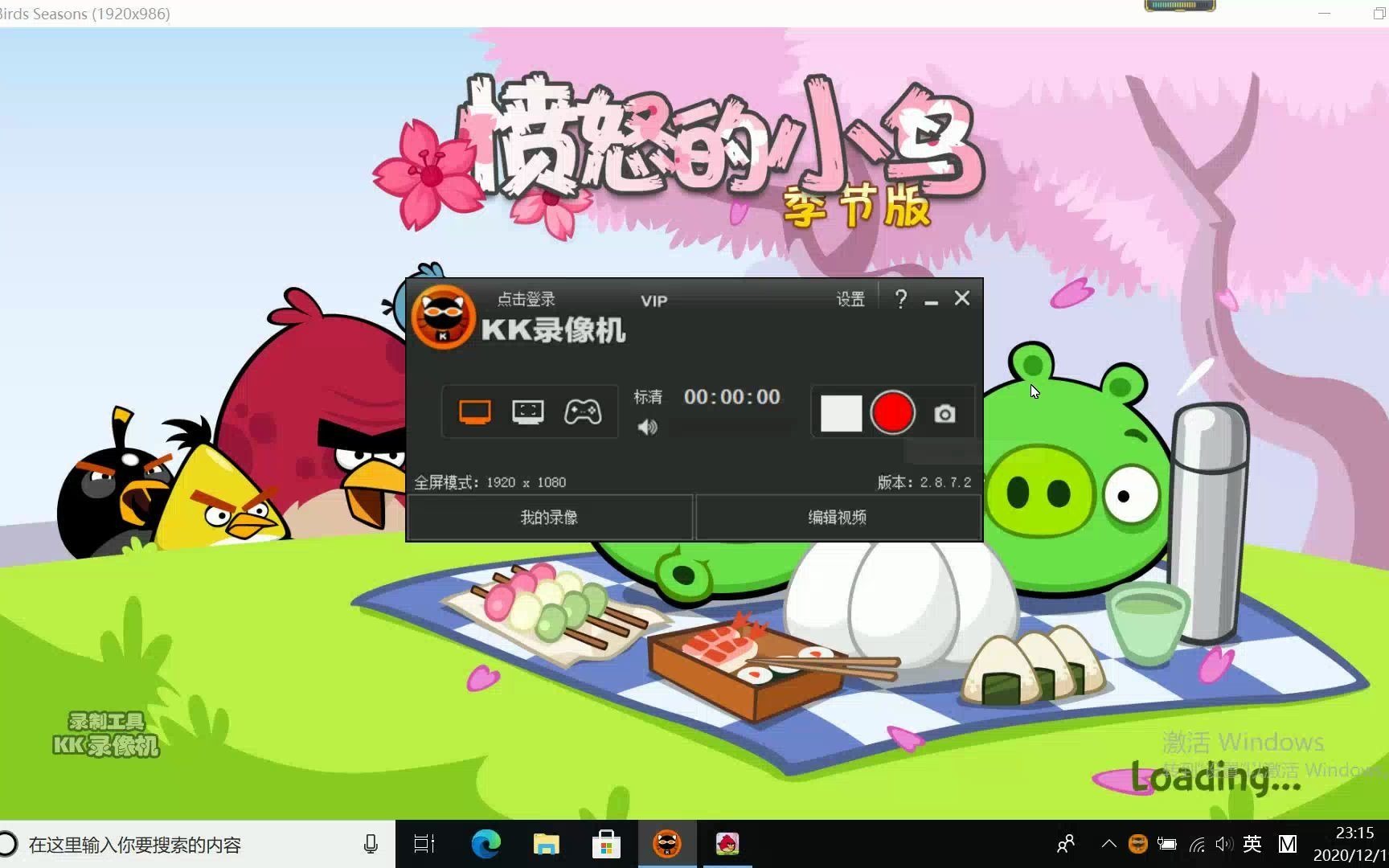
Task: Select game recording mode gamepad icon
Action: 583,412
